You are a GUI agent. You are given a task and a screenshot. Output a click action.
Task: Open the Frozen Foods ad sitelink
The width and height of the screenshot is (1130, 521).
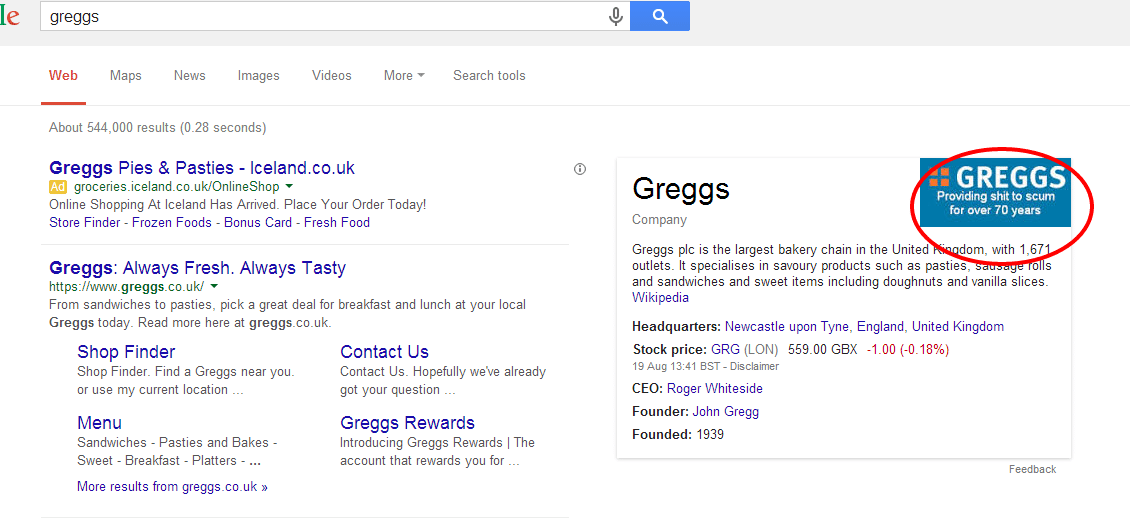coord(172,223)
